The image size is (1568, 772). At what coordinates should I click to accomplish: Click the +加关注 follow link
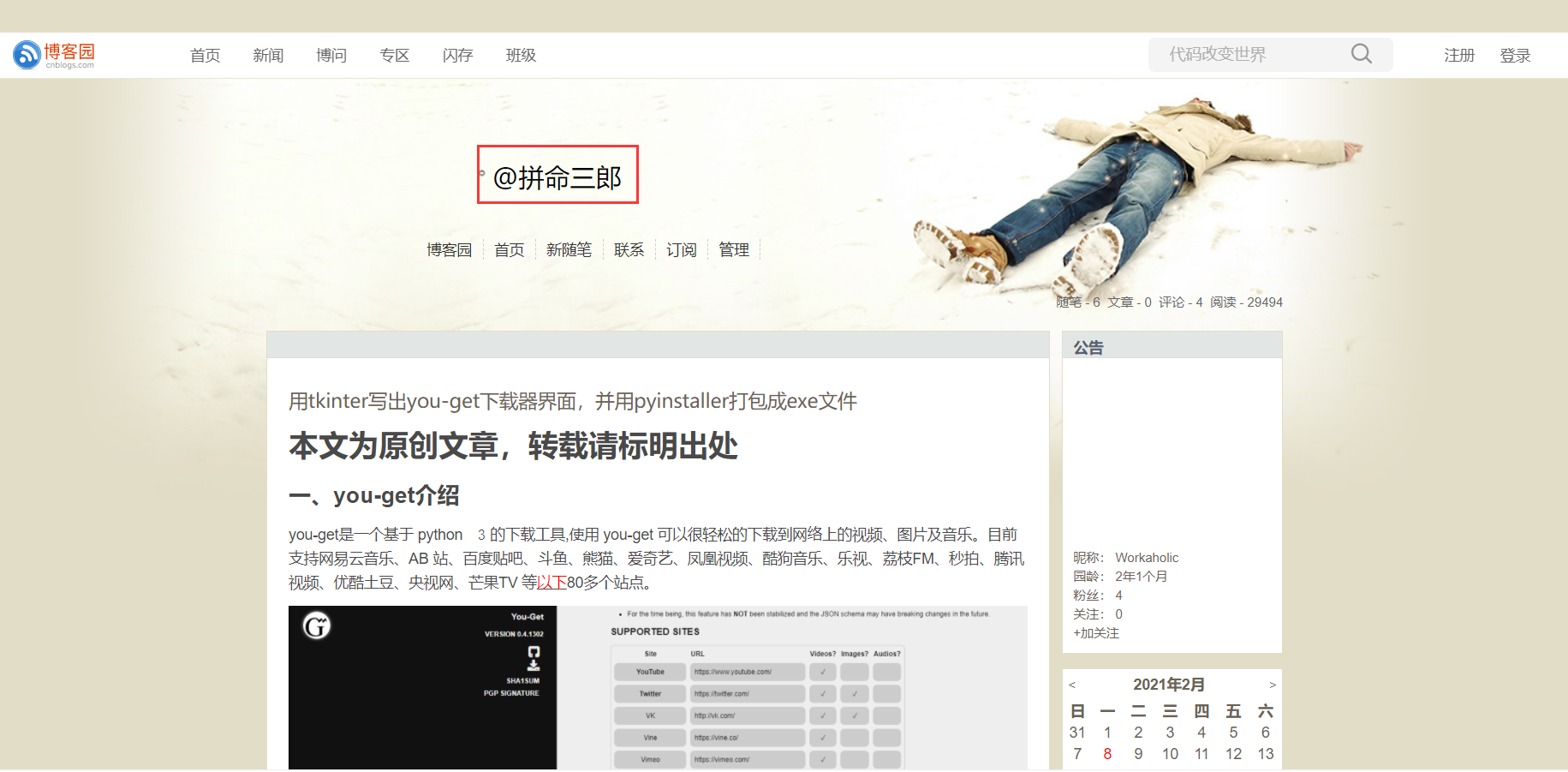1095,632
